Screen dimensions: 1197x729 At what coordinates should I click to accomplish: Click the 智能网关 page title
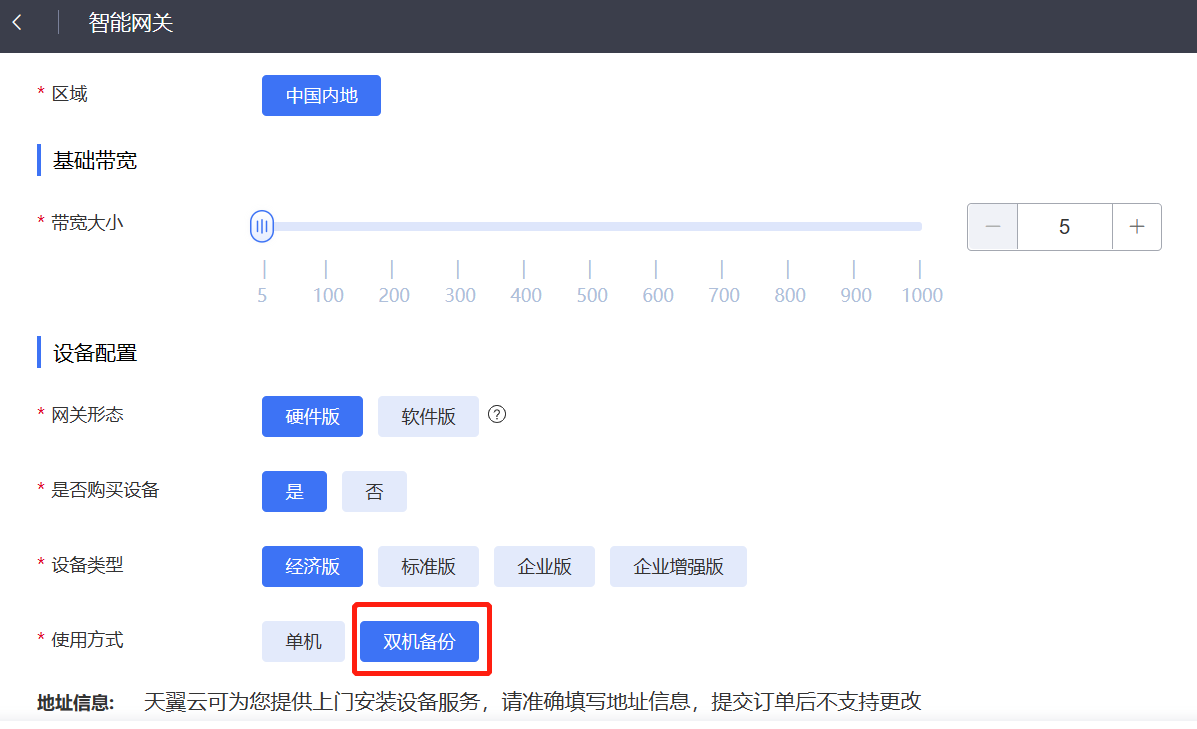tap(130, 22)
